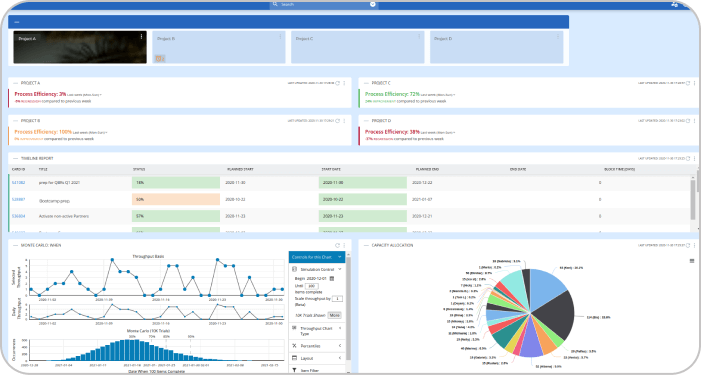
Task: Open card ID link for 'prep for QBRs Q1 2021'
Action: point(18,182)
